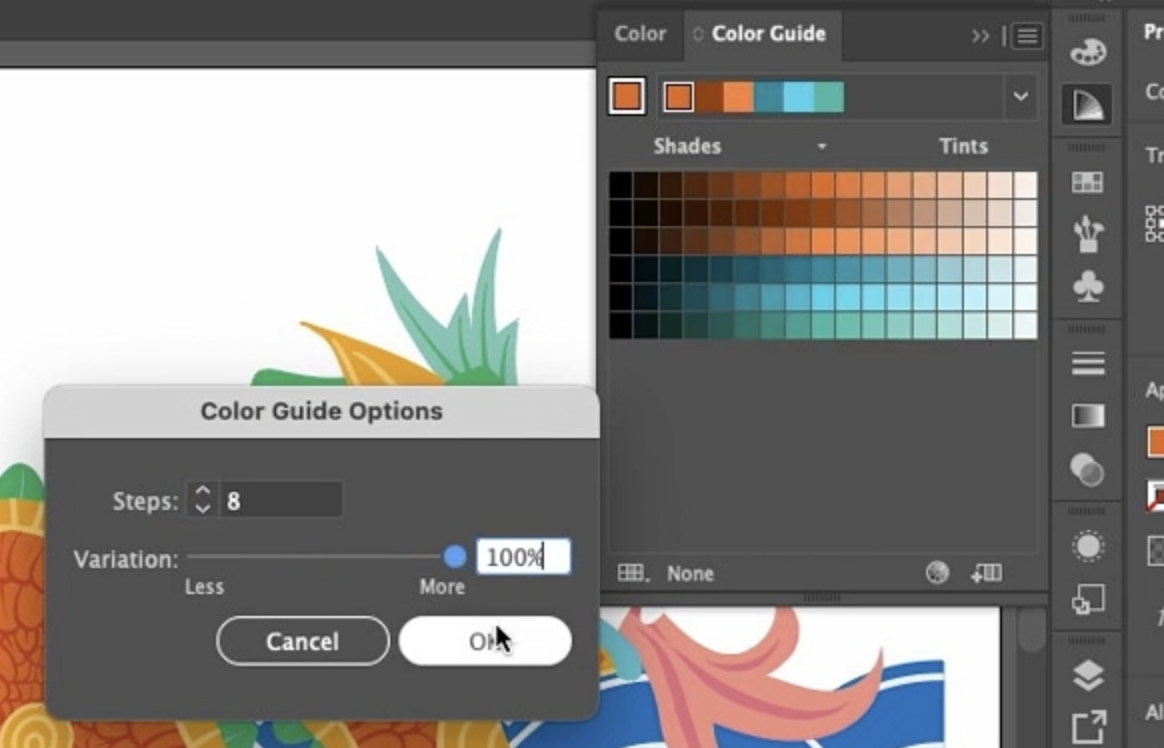Open the Transparency panel overlapping circles icon

point(1088,469)
